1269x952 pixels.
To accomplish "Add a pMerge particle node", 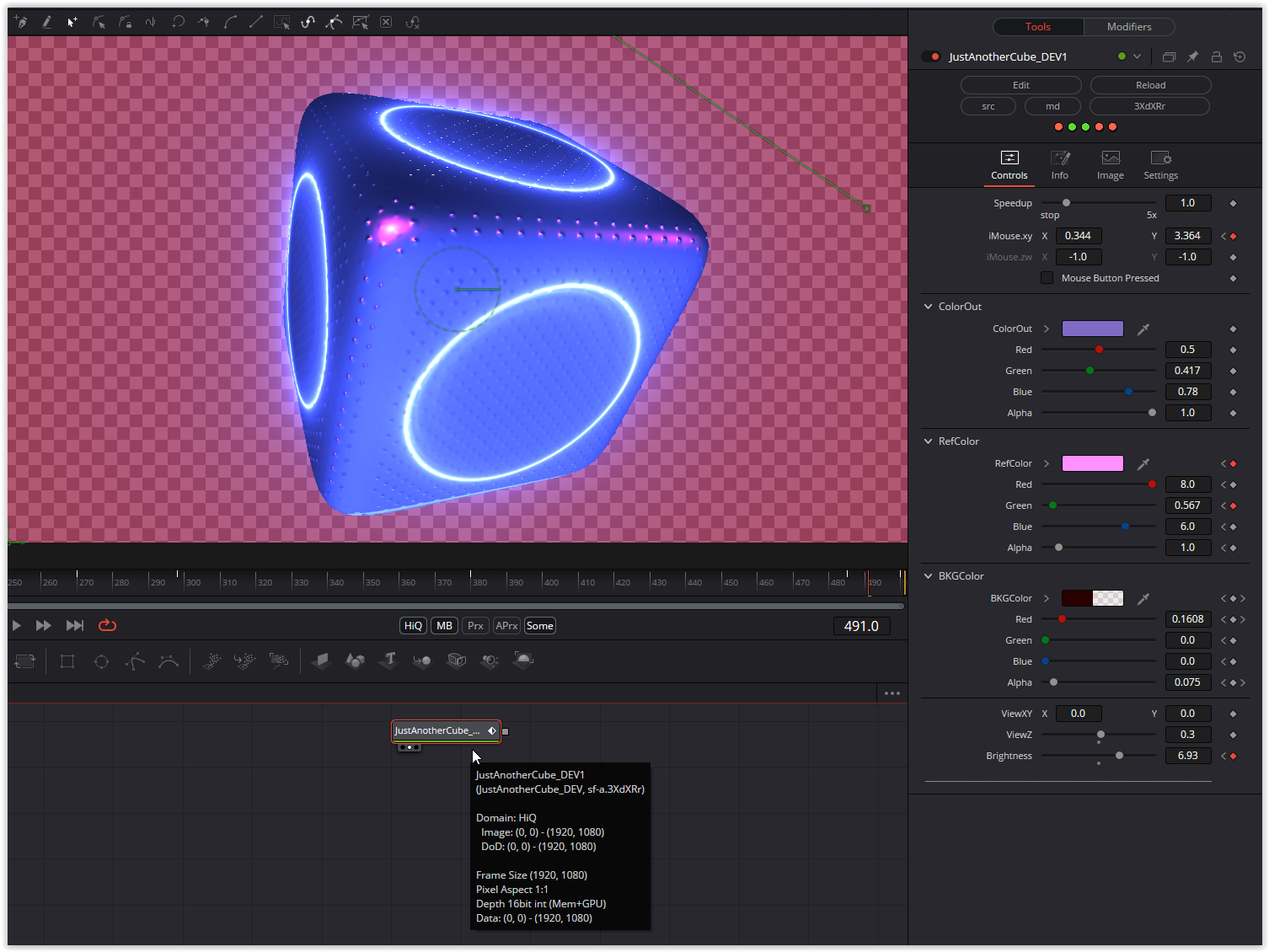I will (245, 661).
